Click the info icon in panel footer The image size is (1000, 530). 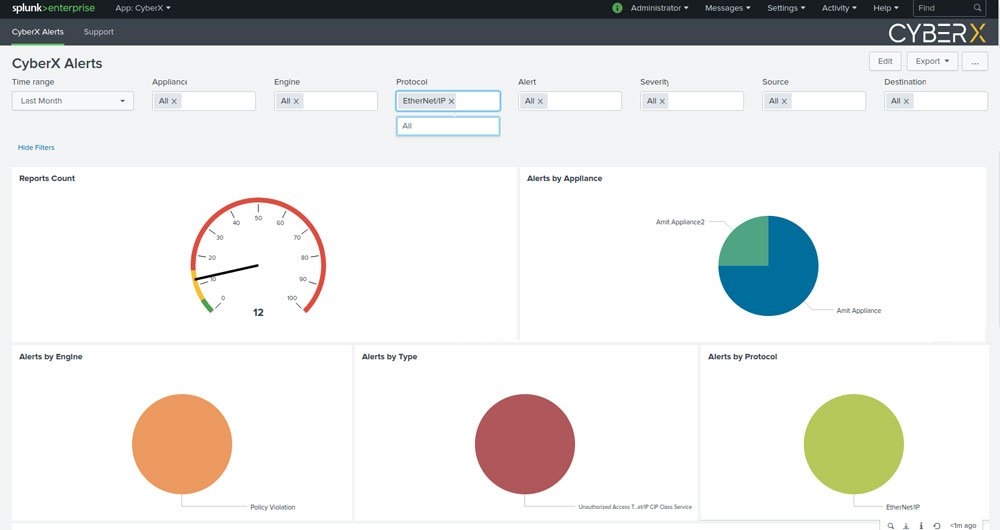tap(921, 526)
